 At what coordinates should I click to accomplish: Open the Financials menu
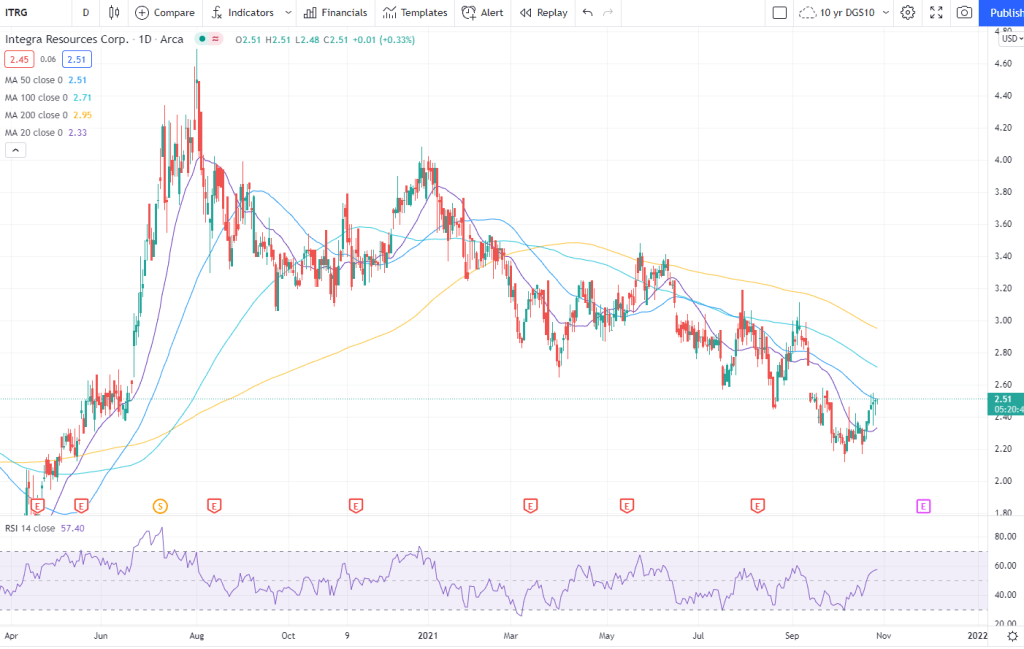(335, 13)
